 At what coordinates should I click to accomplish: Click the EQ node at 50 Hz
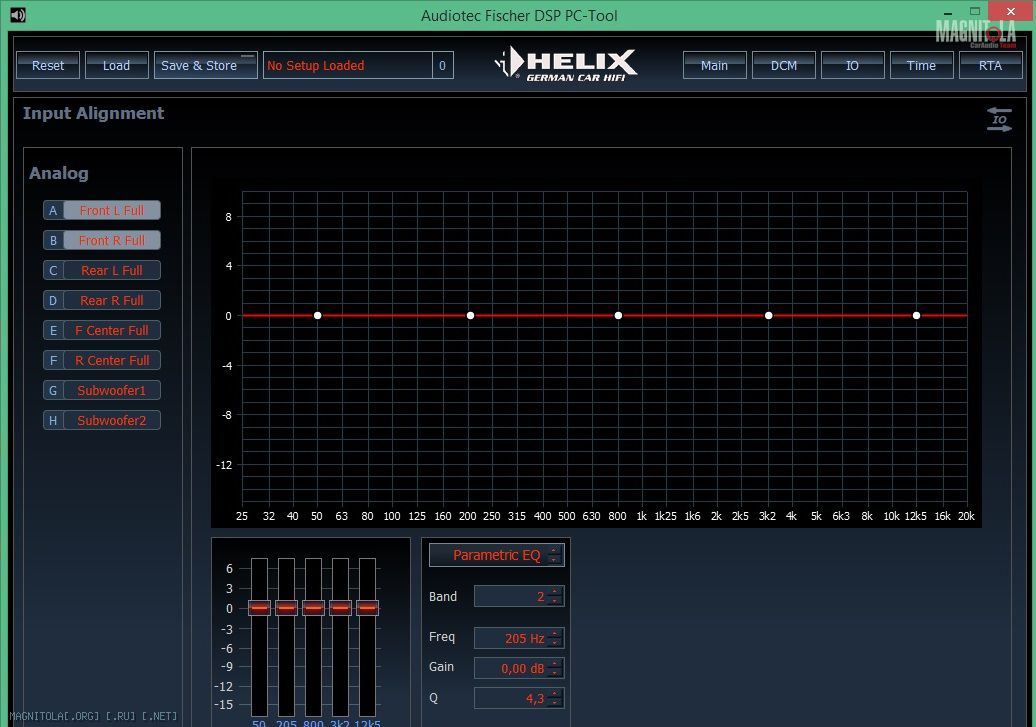click(x=318, y=315)
